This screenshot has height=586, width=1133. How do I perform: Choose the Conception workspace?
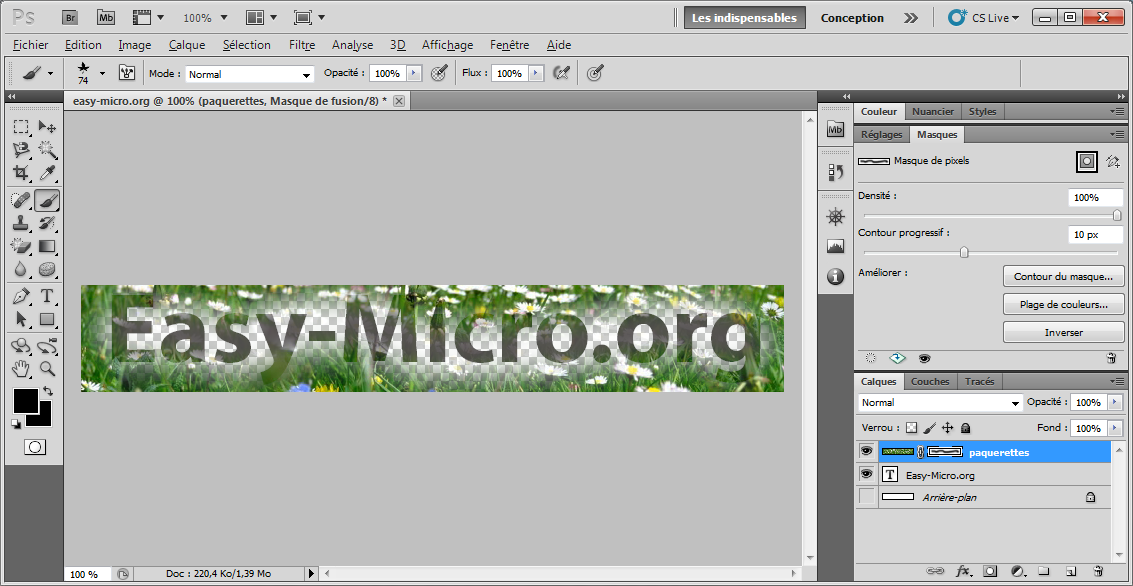pos(852,18)
